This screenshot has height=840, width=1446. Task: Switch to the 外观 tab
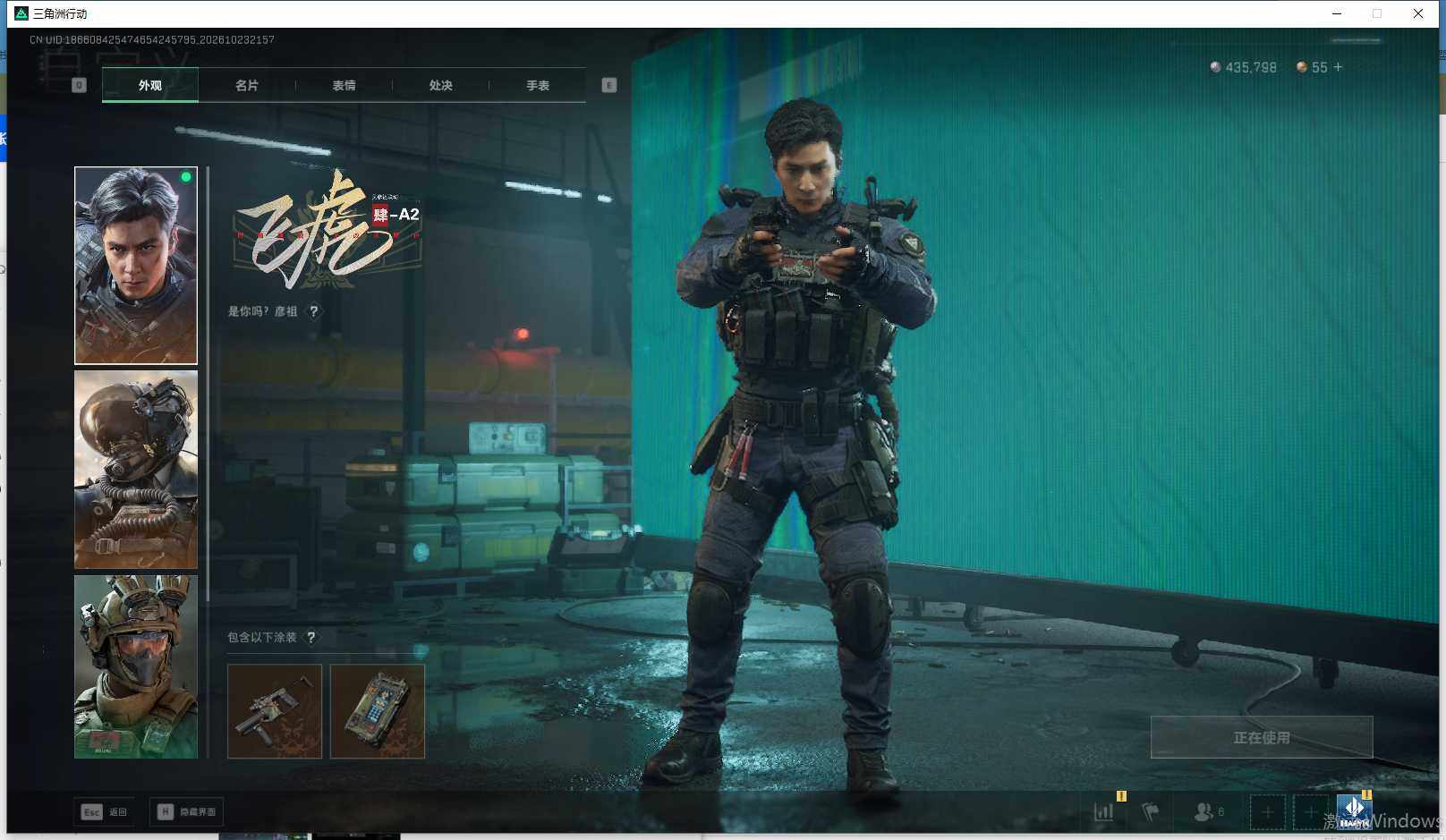coord(150,85)
